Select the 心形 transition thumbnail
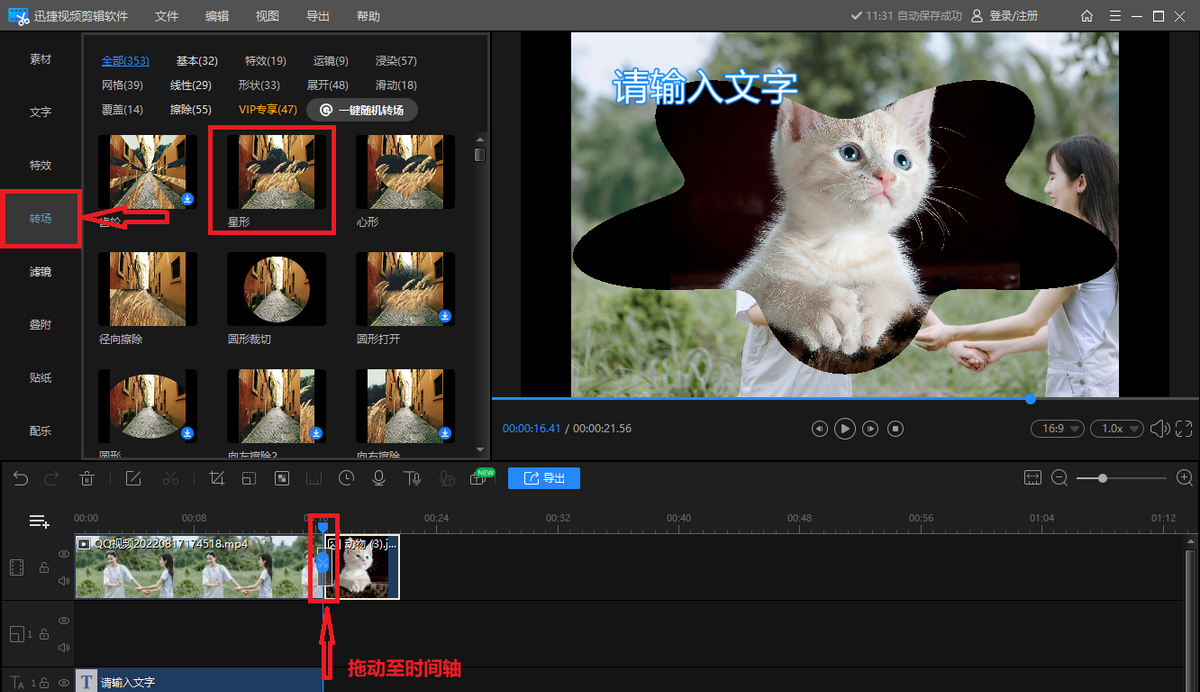Image resolution: width=1200 pixels, height=692 pixels. click(x=405, y=171)
